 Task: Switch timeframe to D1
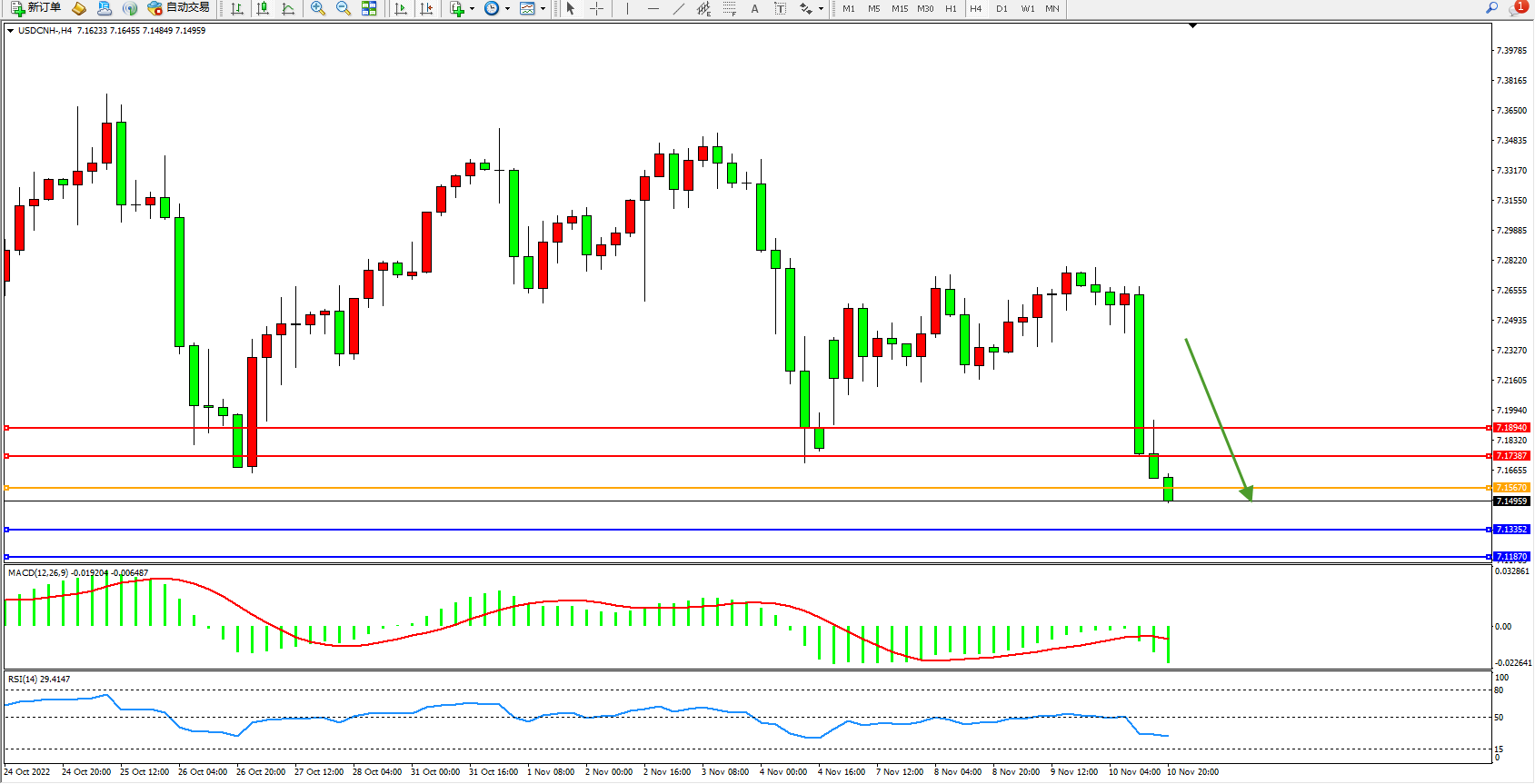click(1002, 8)
